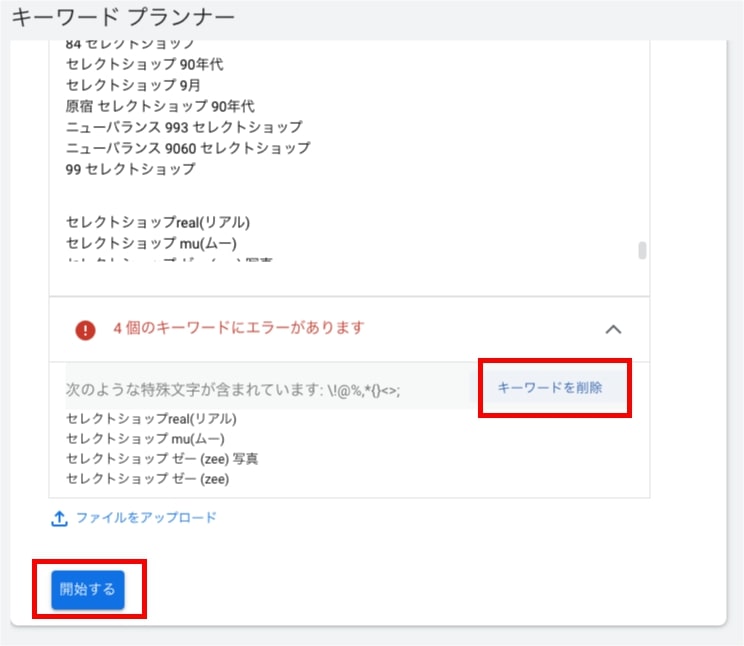Click the 4 個のキーワードにエラーがあります error heading
744x646 pixels.
point(239,328)
